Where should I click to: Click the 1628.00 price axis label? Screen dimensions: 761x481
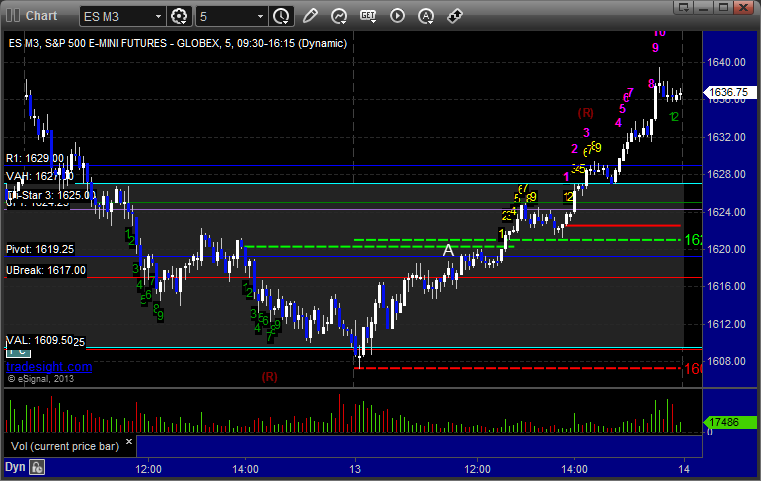[x=726, y=174]
